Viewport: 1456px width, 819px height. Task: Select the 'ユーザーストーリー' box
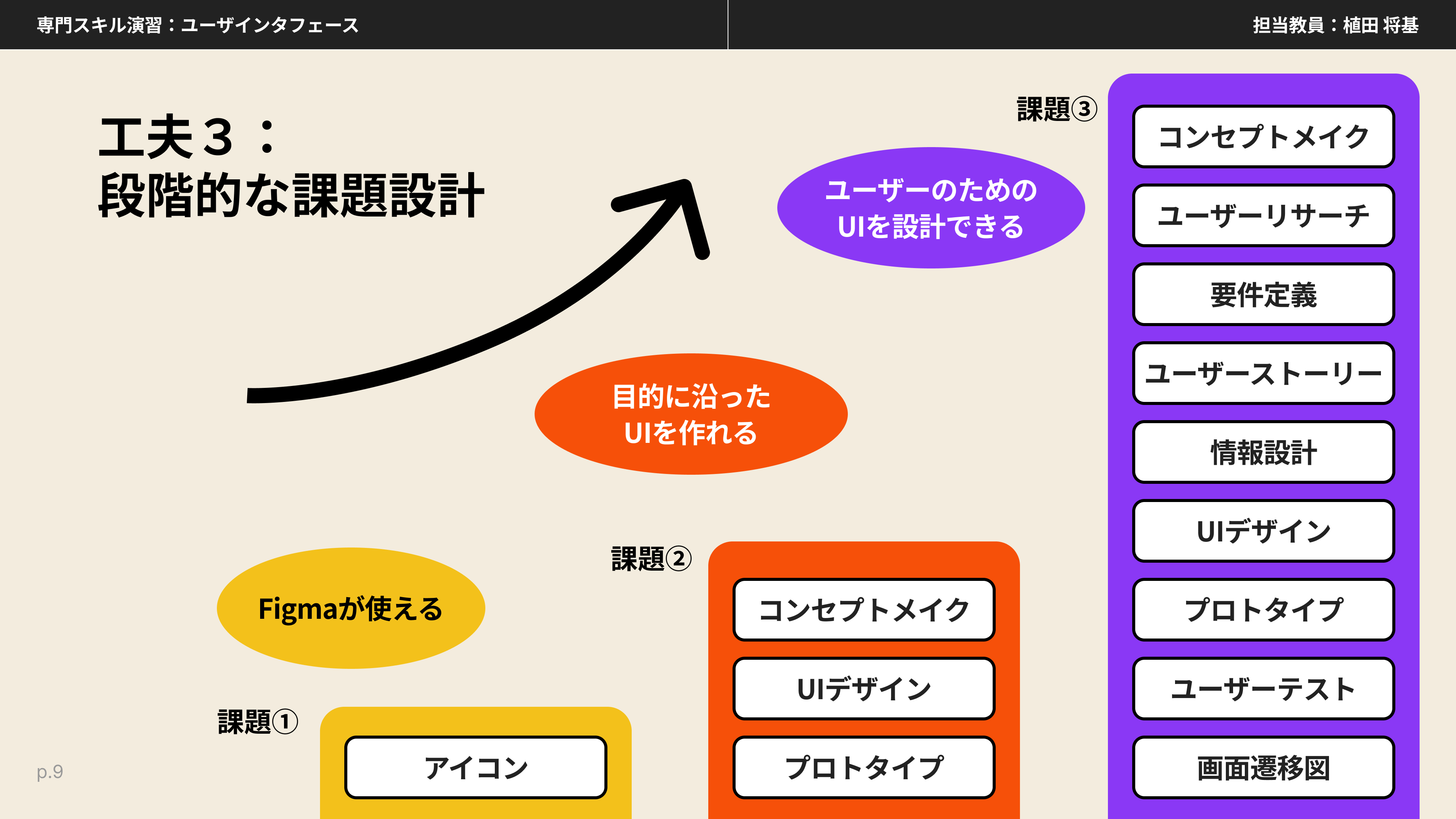(1263, 373)
